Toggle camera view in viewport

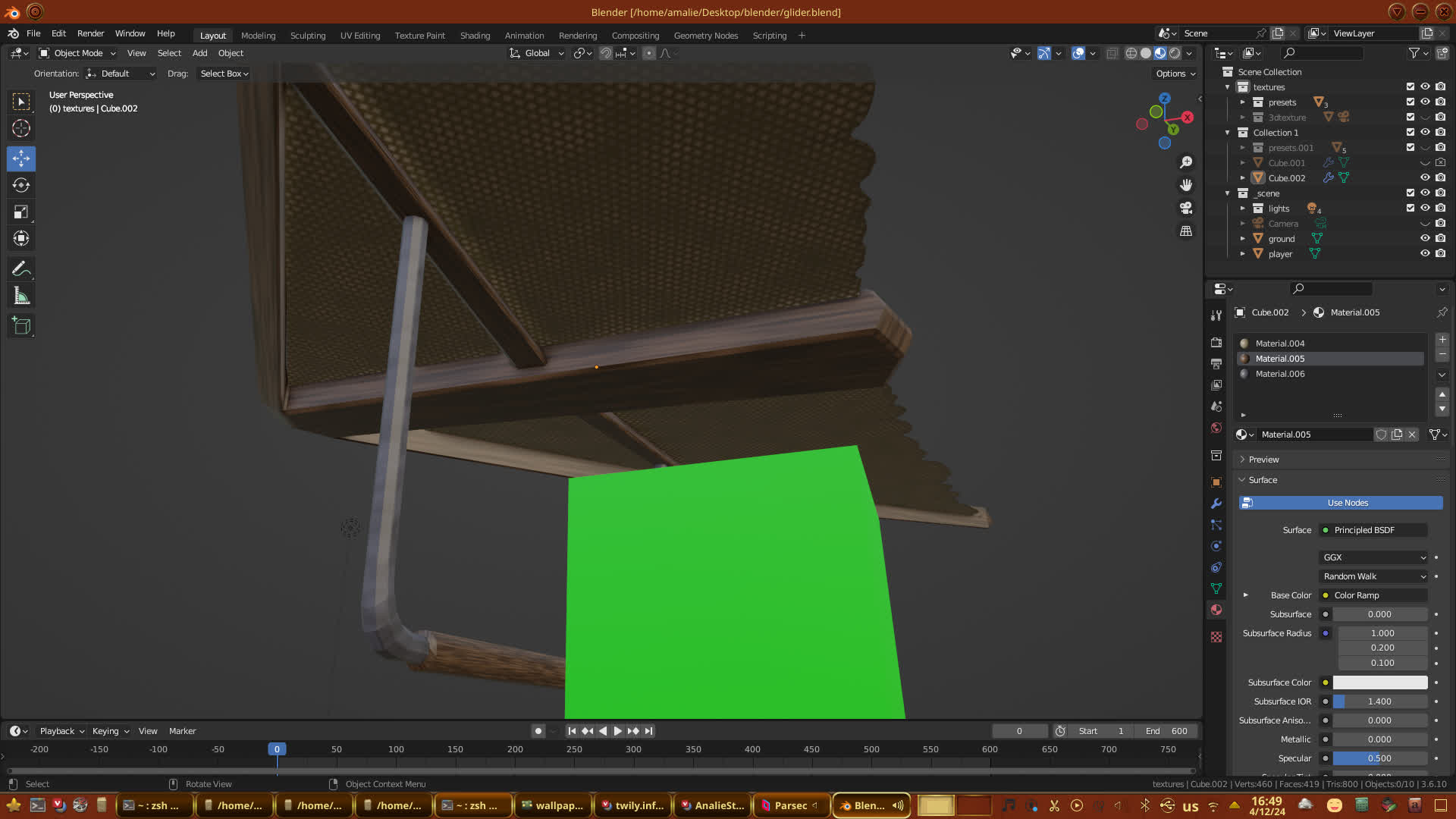[1186, 208]
